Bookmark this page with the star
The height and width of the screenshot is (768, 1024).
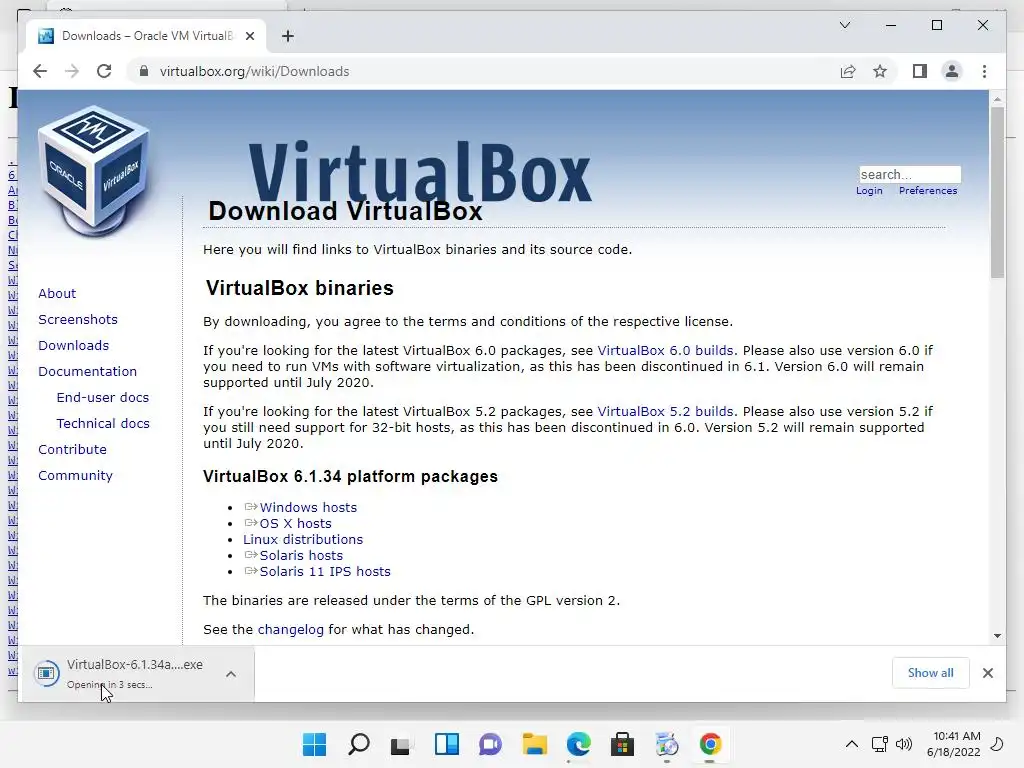tap(880, 71)
